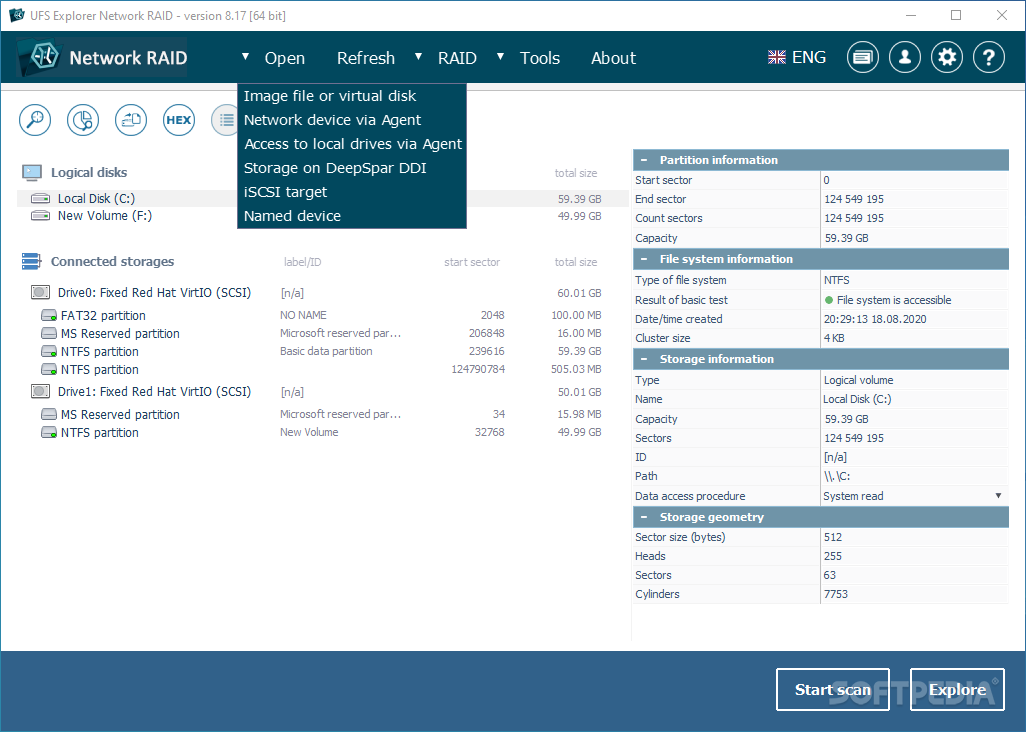Click the UK flag language icon

pos(777,58)
